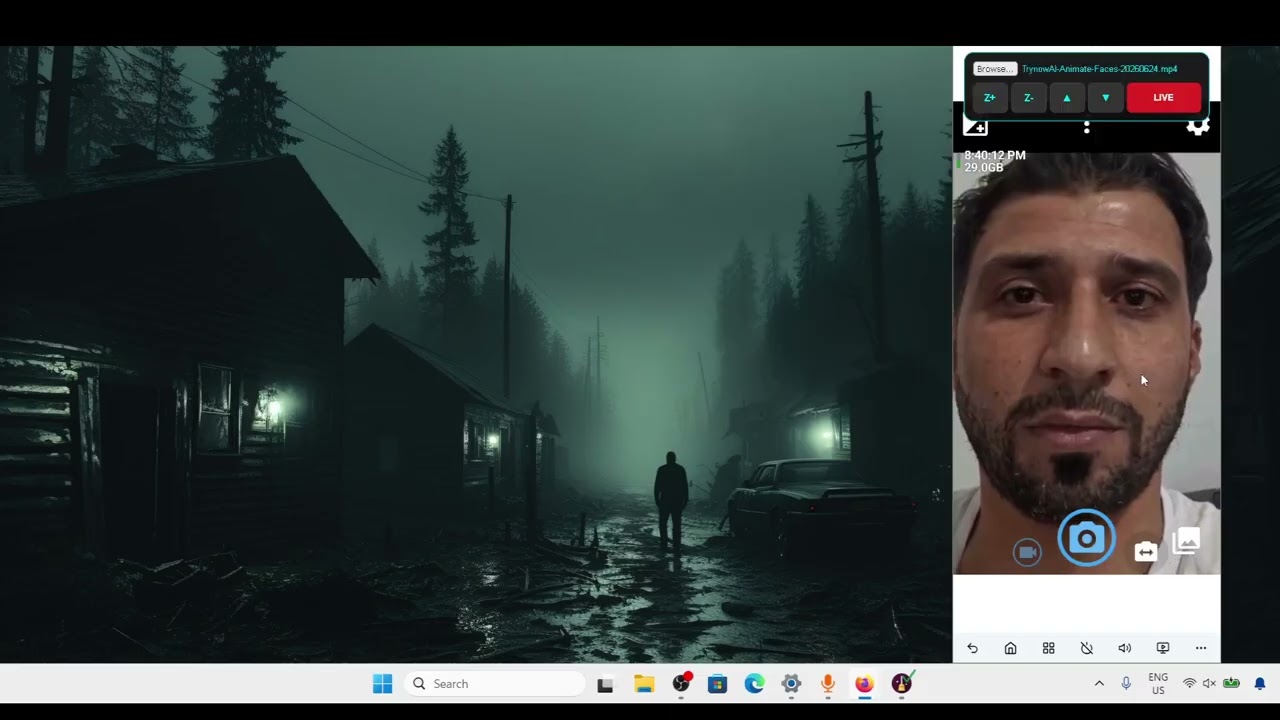Screen dimensions: 1280x720
Task: Click the screen cast monitor icon
Action: pos(1162,648)
